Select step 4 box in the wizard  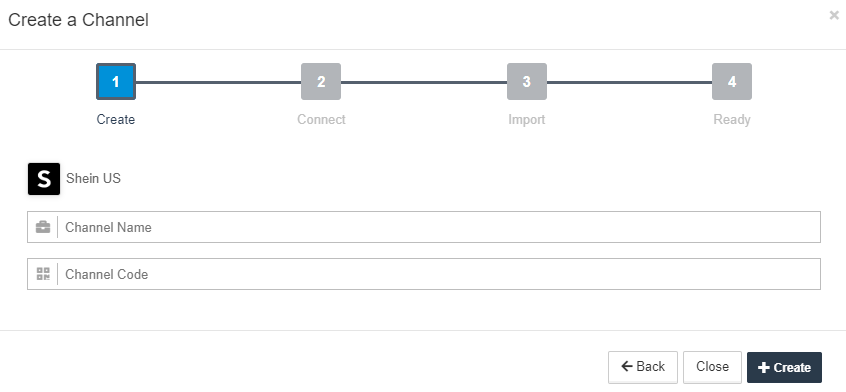pos(732,81)
